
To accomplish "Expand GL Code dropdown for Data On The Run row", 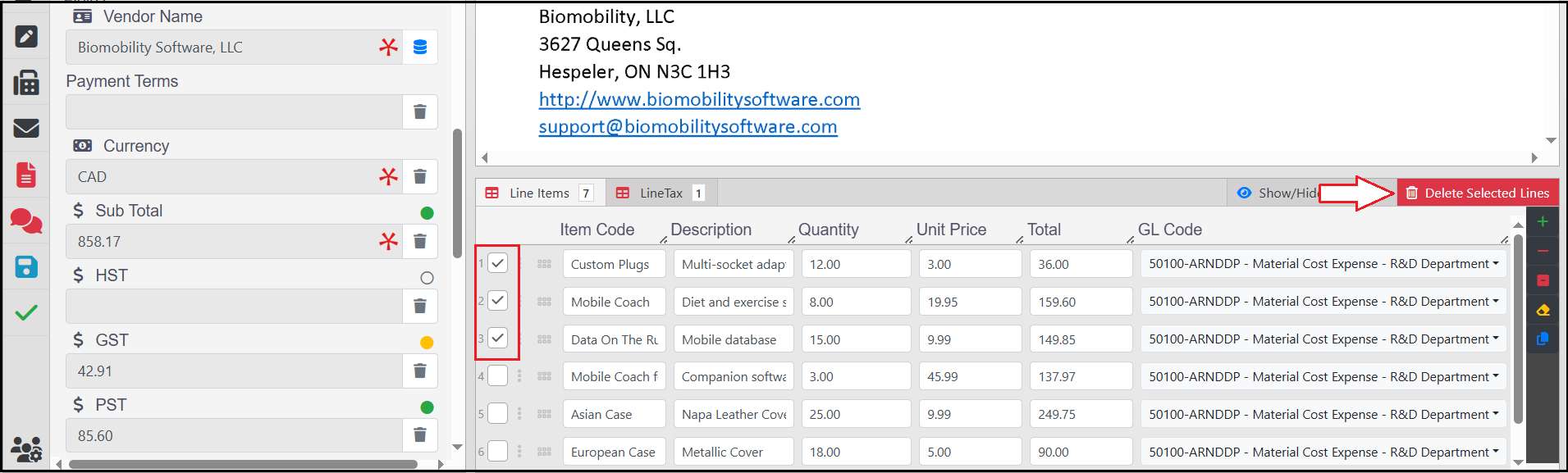I will (1323, 339).
